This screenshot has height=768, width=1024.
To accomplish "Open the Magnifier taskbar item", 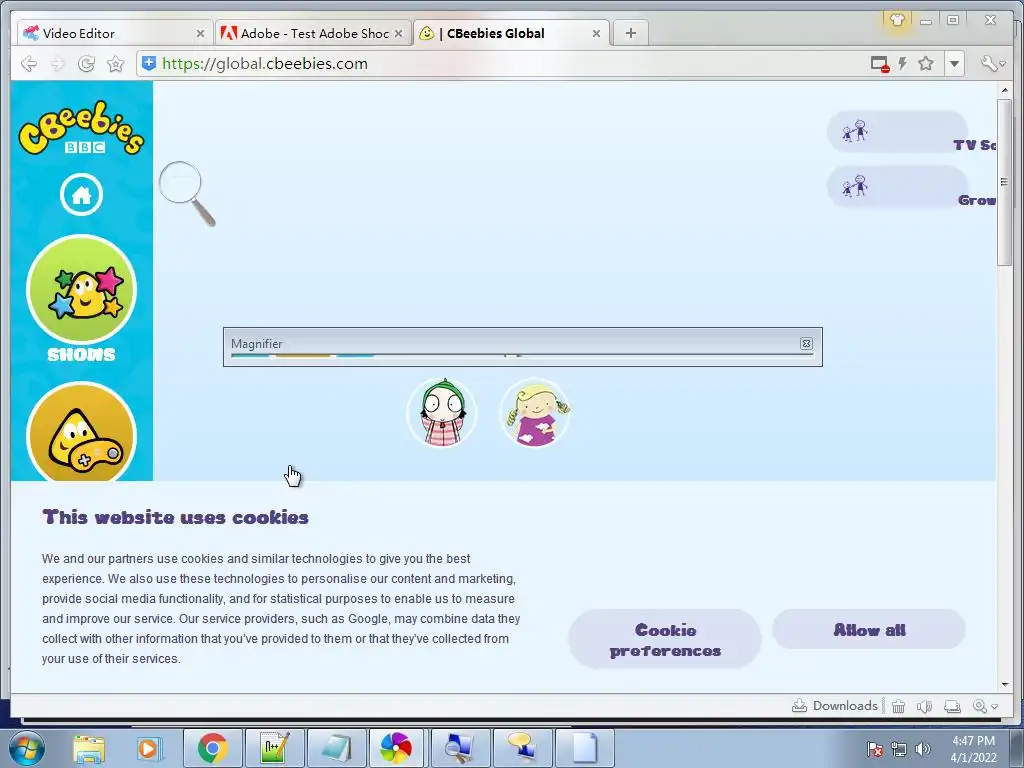I will pos(459,748).
